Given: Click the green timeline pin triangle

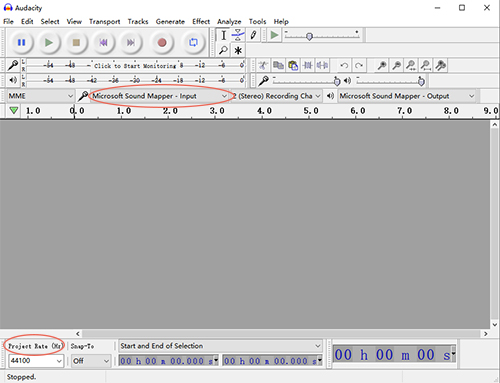Looking at the screenshot, I should tap(14, 110).
